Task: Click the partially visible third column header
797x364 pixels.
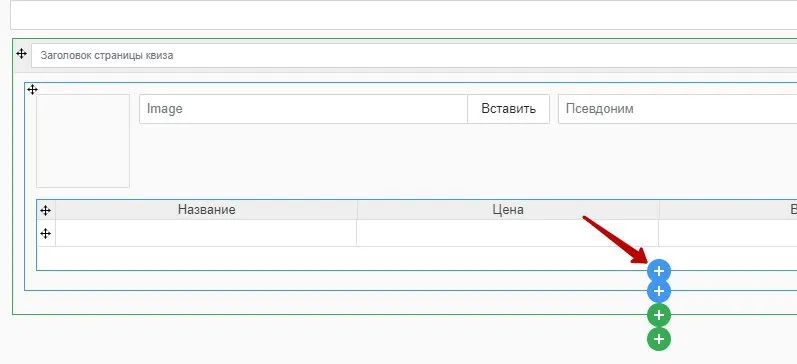Action: [728, 209]
